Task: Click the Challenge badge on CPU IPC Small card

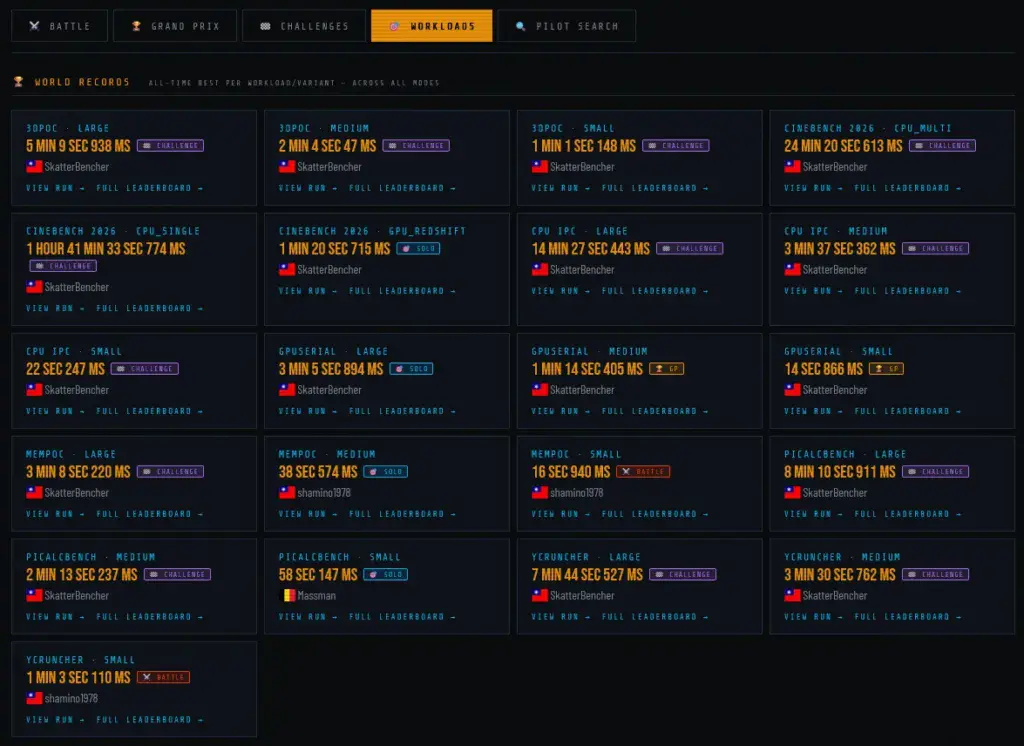Action: (x=145, y=368)
